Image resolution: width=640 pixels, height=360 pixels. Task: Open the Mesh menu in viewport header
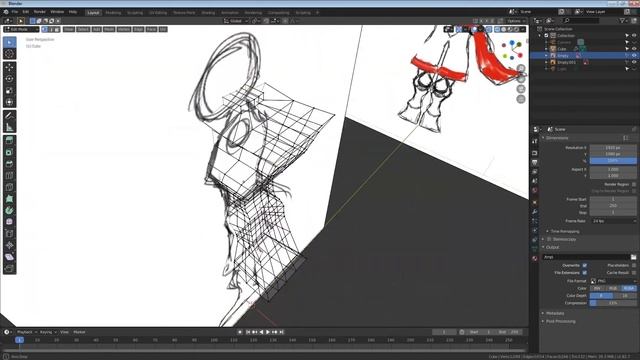(x=109, y=29)
